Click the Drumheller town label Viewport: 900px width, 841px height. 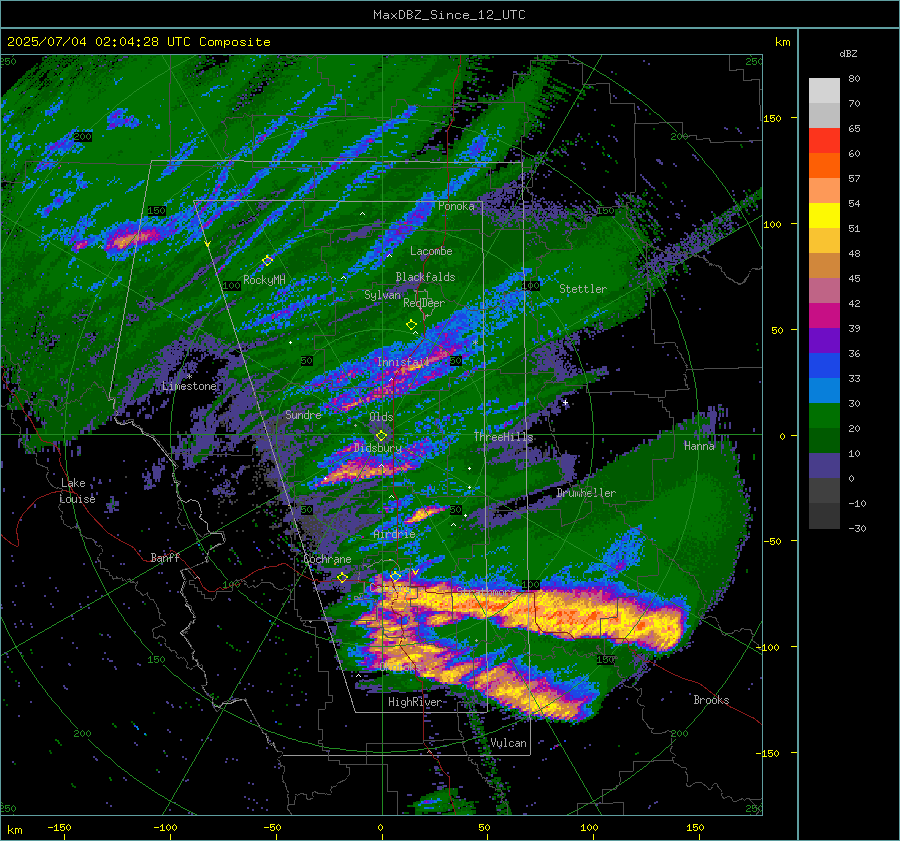tap(586, 493)
